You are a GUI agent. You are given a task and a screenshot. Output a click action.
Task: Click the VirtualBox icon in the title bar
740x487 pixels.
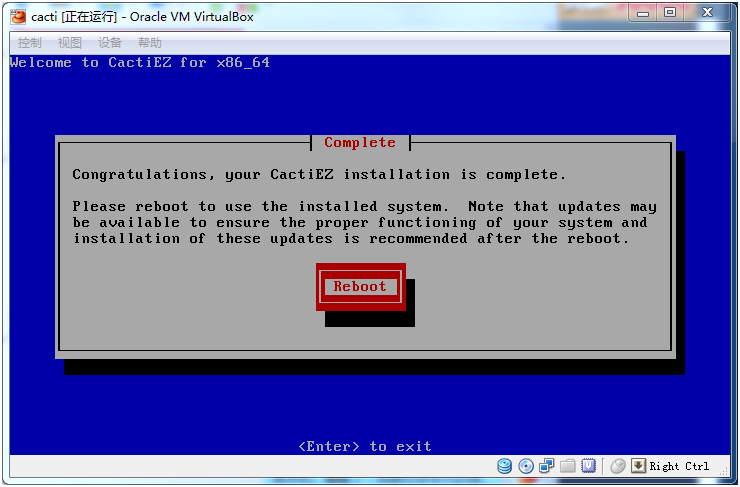coord(18,17)
